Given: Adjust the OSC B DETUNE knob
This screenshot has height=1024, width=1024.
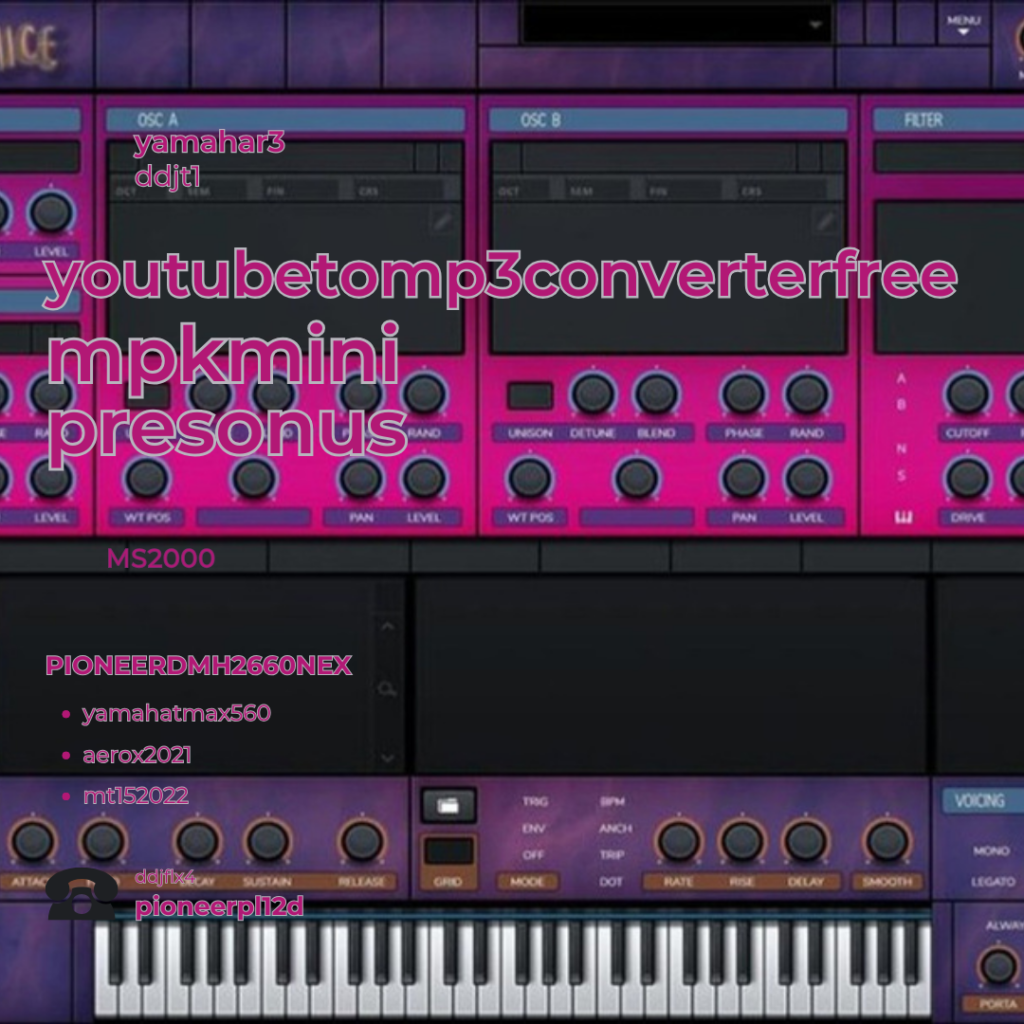Looking at the screenshot, I should pos(593,394).
